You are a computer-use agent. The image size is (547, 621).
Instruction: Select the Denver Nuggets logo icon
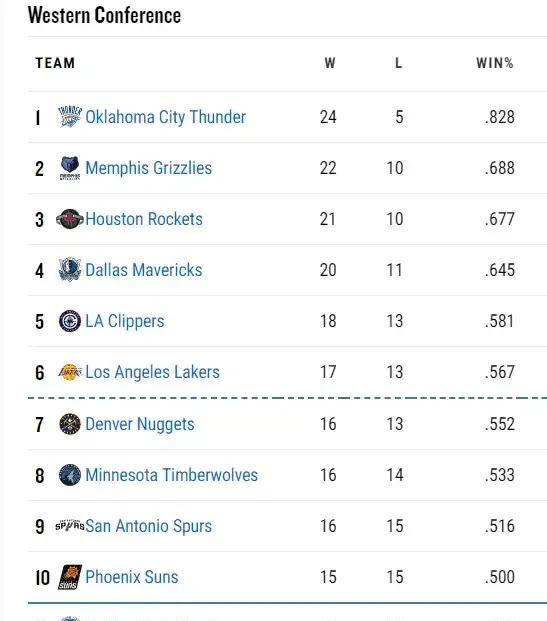(70, 424)
